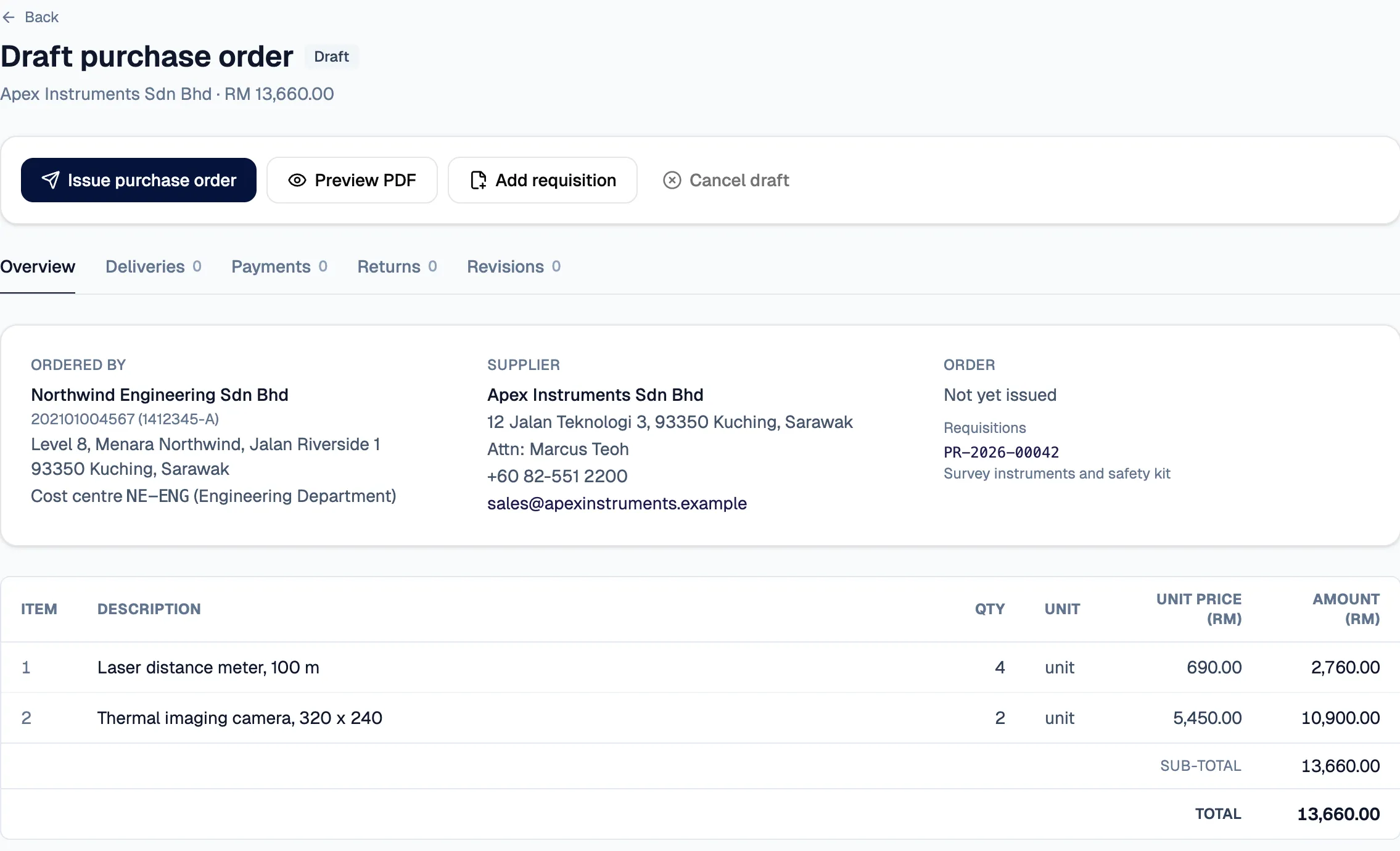Click the supplier phone +60 82-551 2200
This screenshot has height=851, width=1400.
tap(557, 476)
